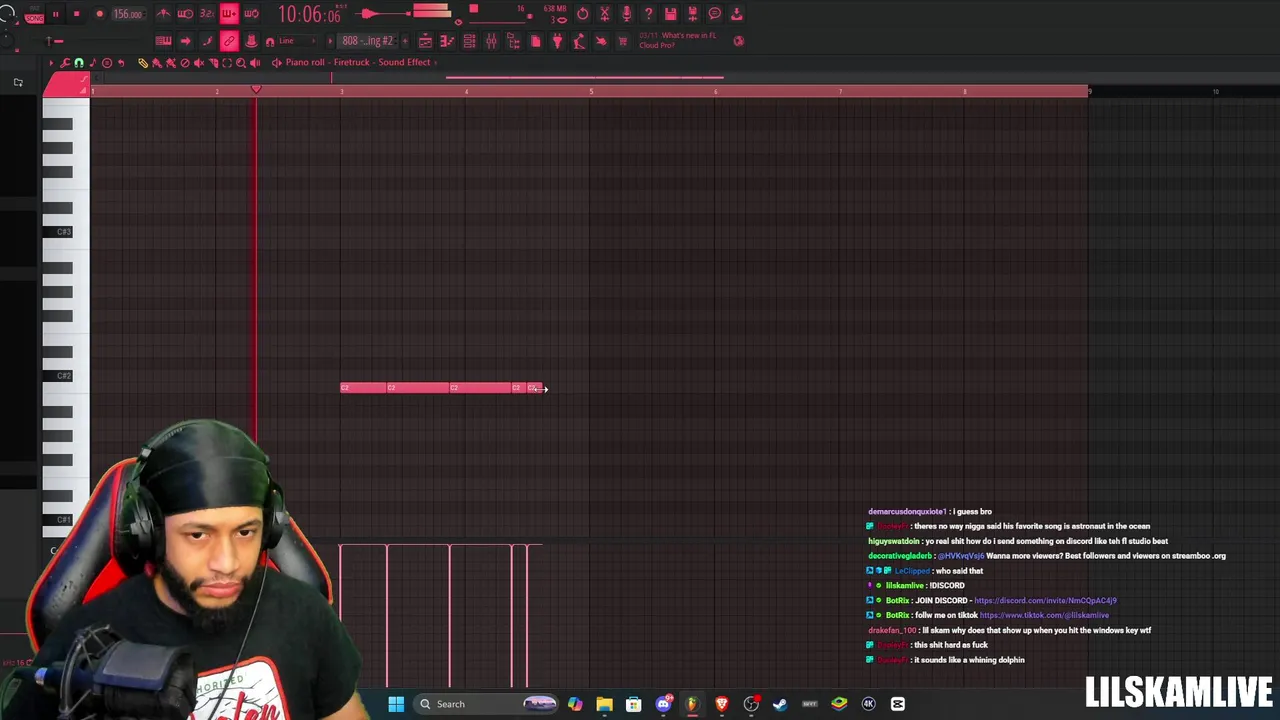The height and width of the screenshot is (720, 1280).
Task: Click the globe online icon
Action: pos(739,41)
